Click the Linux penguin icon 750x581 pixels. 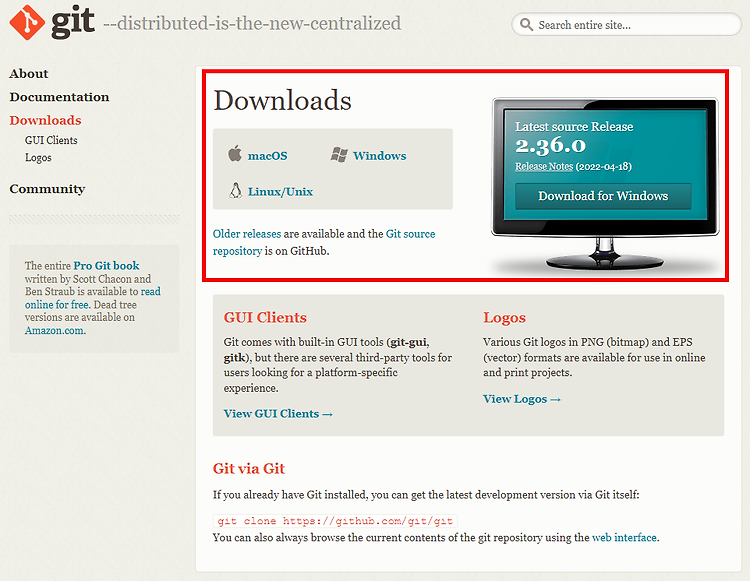click(235, 190)
